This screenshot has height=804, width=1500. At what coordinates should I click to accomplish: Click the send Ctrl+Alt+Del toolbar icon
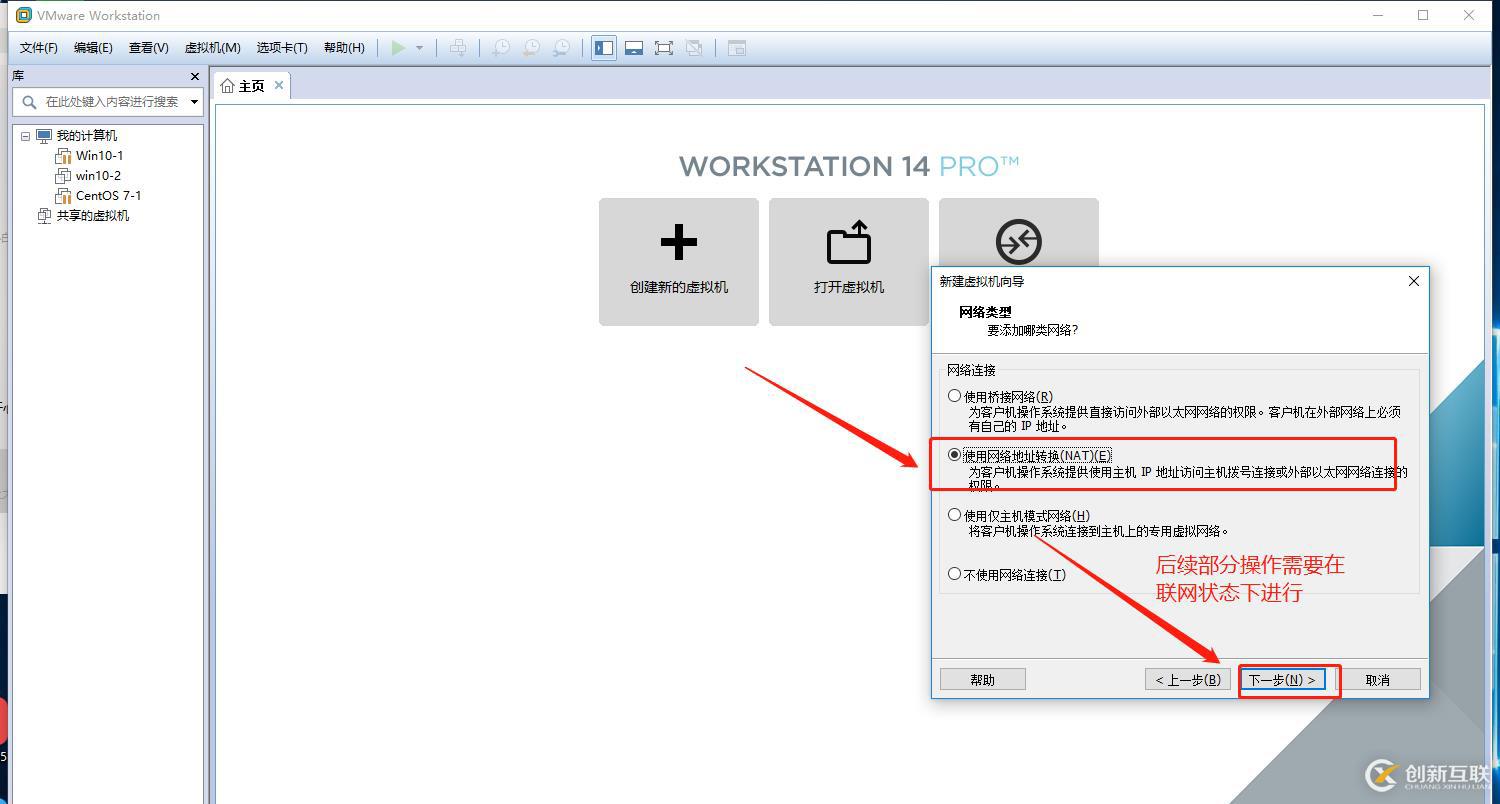point(458,48)
